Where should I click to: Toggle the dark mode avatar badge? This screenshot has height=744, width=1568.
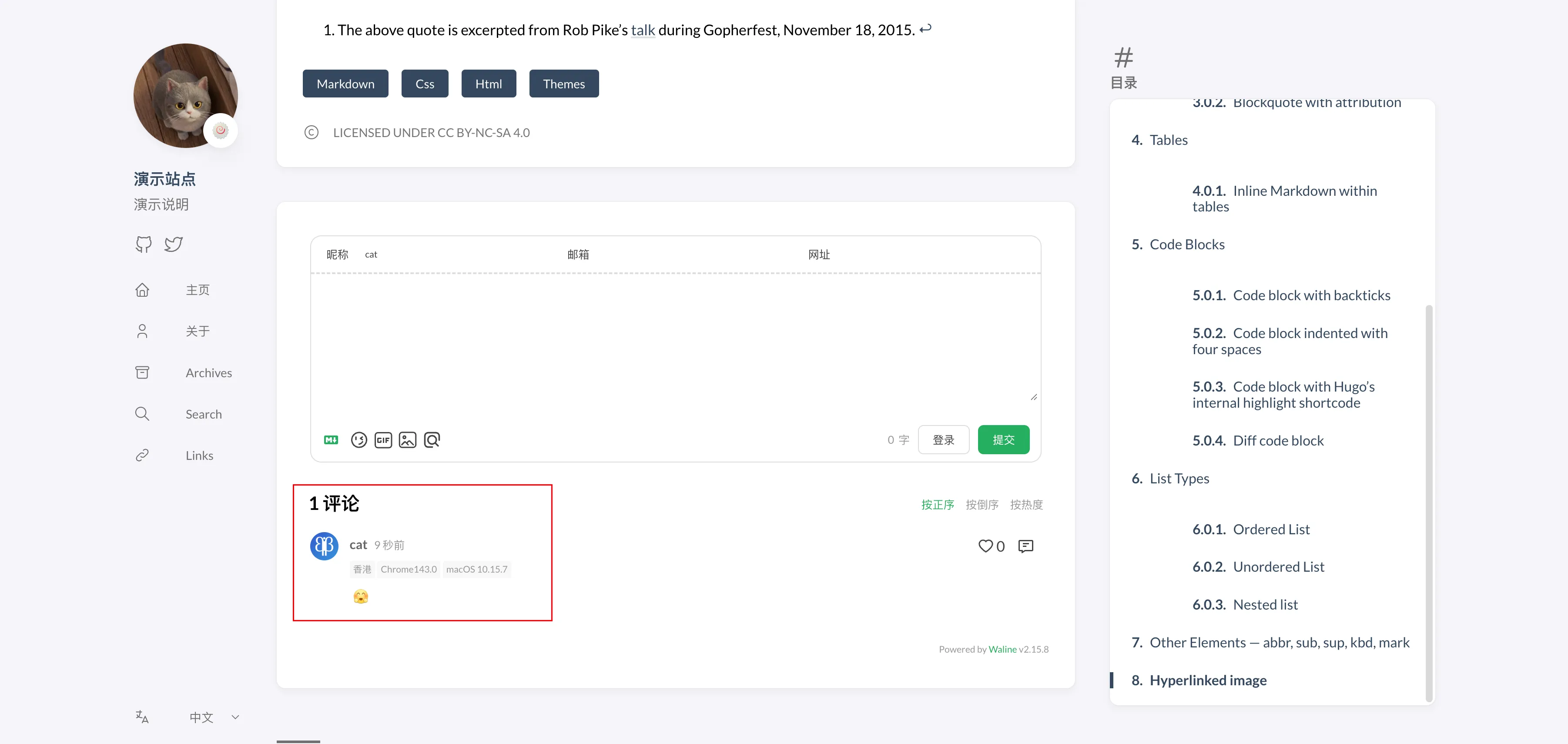tap(220, 130)
